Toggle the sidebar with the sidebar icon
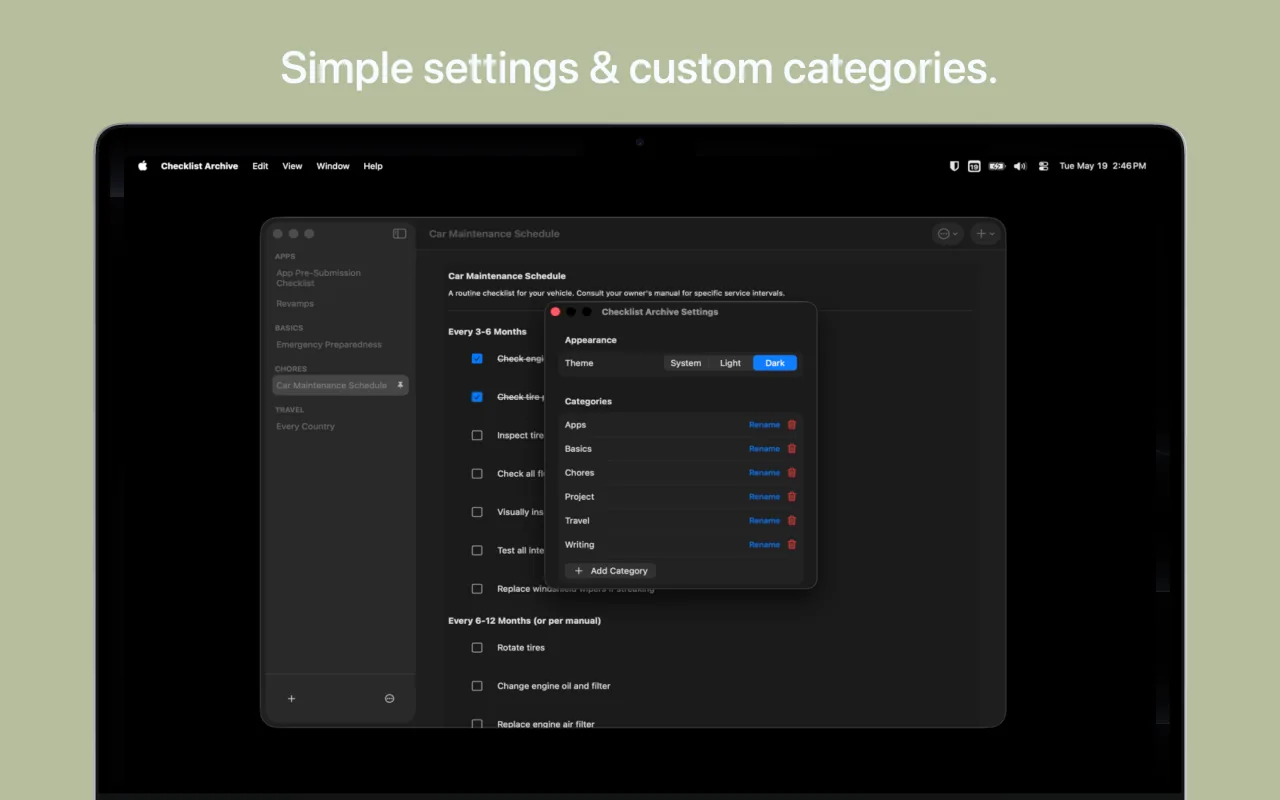Viewport: 1280px width, 800px height. (x=400, y=234)
